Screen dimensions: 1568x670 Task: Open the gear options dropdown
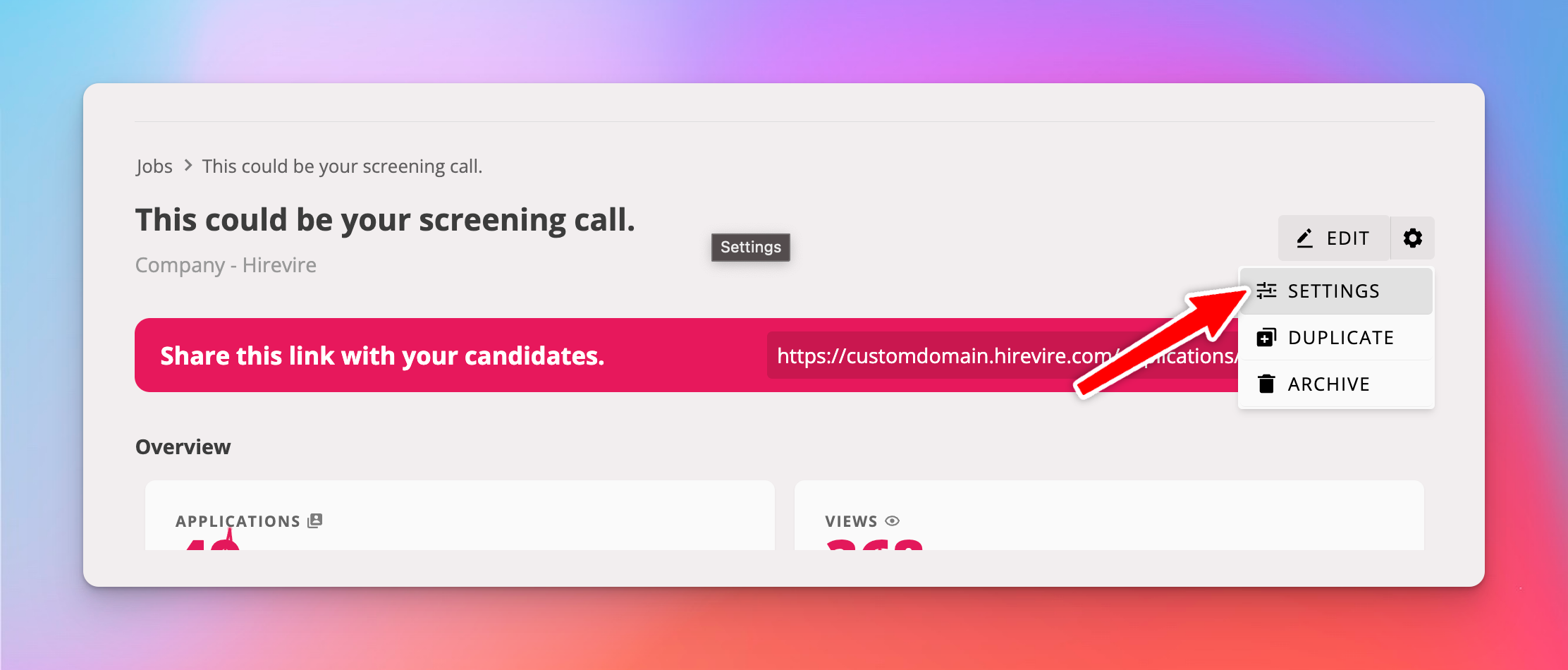(x=1412, y=238)
